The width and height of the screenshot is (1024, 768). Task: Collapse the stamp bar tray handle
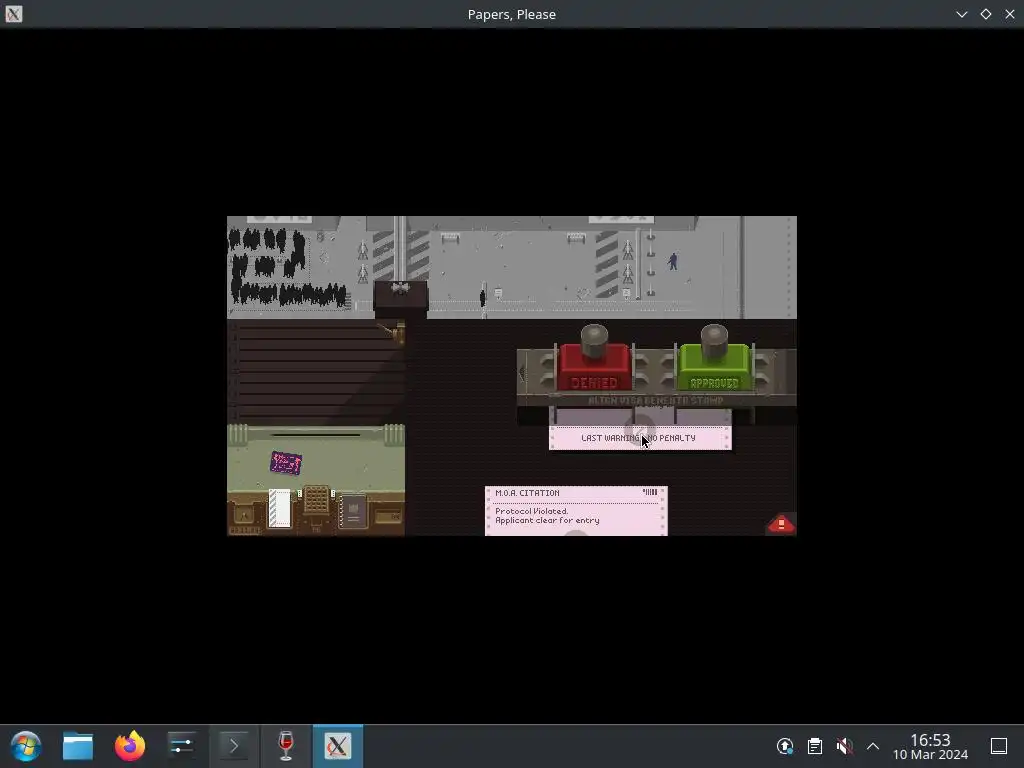coord(522,374)
